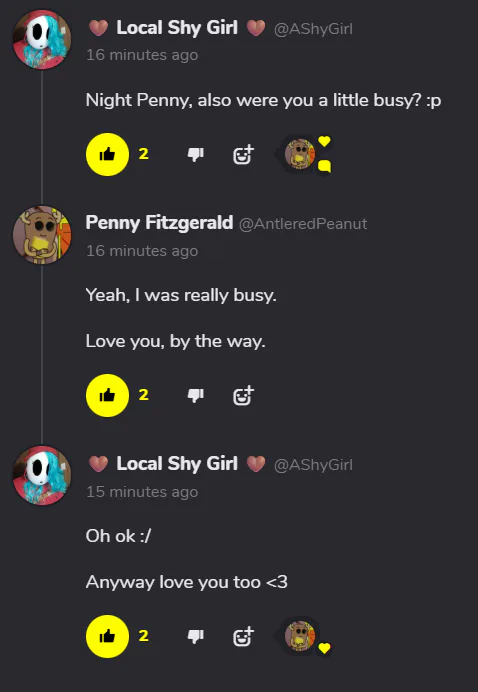Open @AntleredPeanut handle link
This screenshot has height=692, width=478.
point(303,224)
